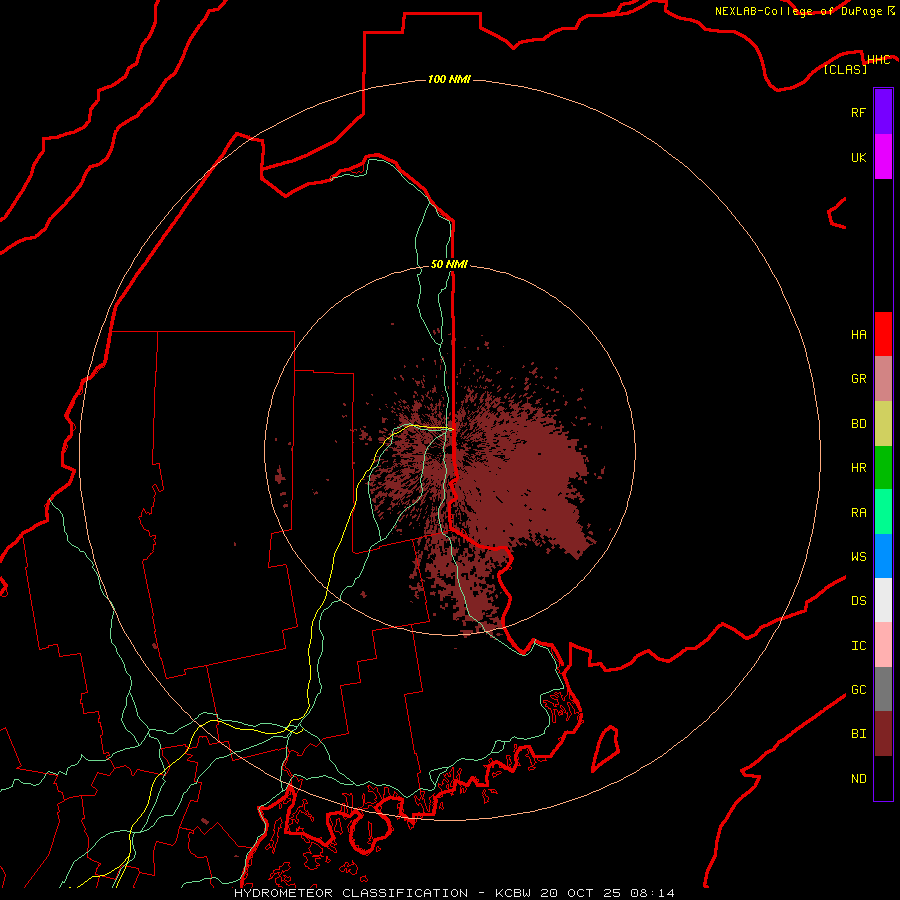This screenshot has width=900, height=900.
Task: Click the UK legend label
Action: (858, 157)
